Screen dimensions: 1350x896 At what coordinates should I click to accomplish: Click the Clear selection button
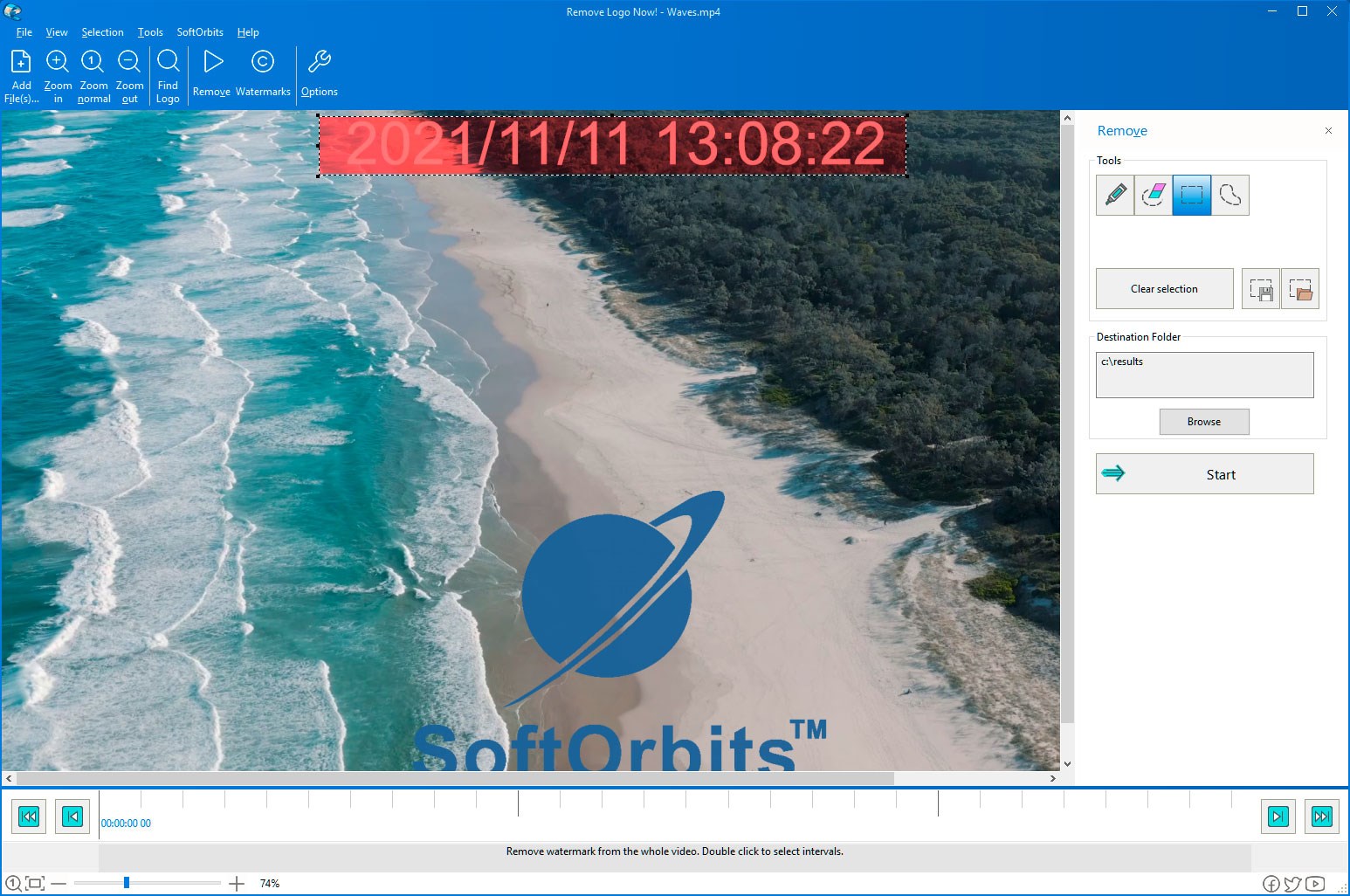coord(1164,289)
